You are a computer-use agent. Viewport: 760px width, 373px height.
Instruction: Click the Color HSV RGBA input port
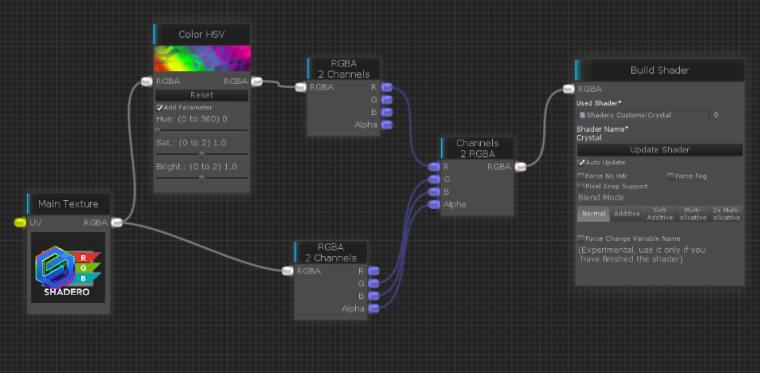(147, 81)
